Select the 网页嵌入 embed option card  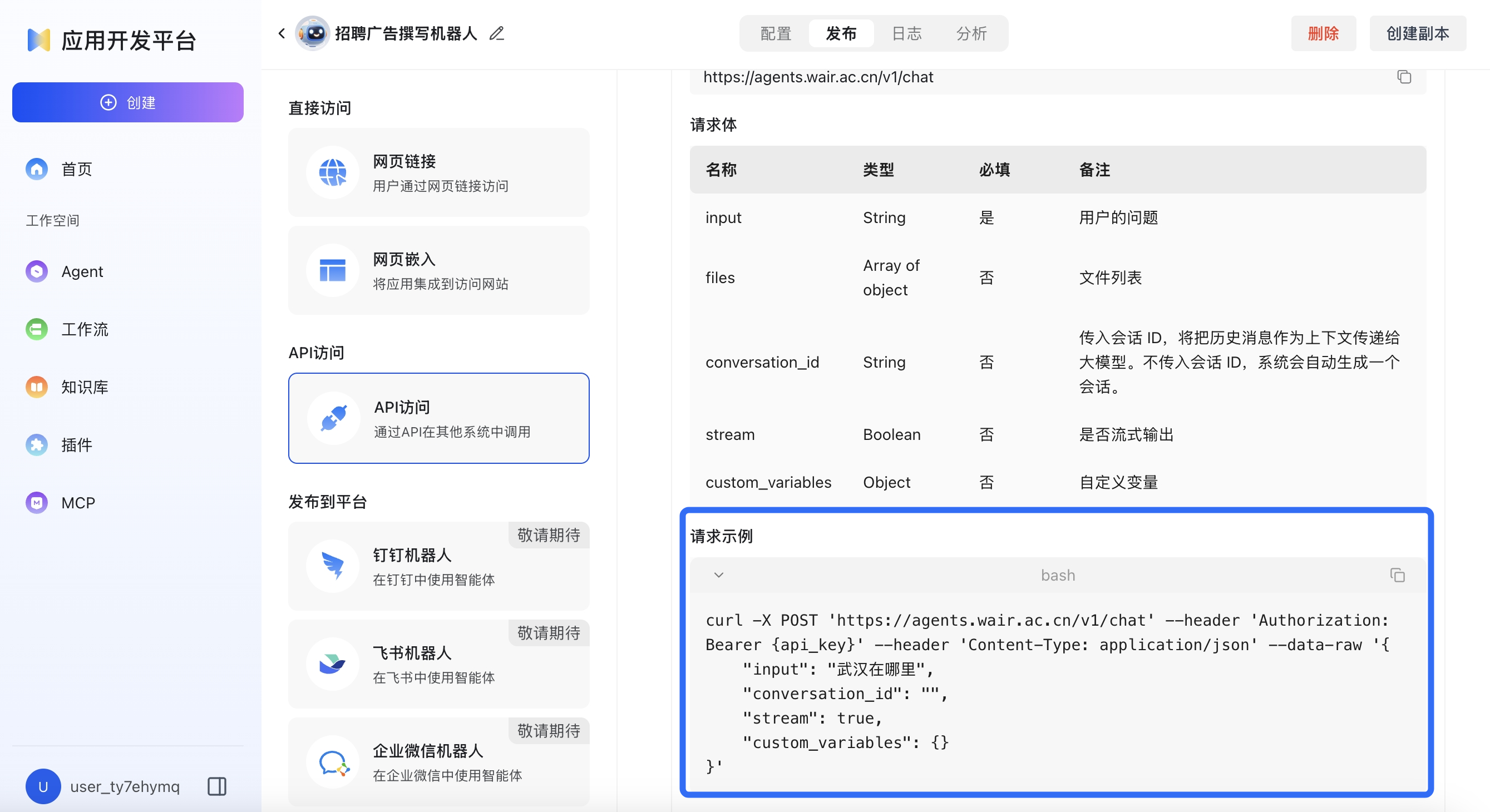click(438, 270)
